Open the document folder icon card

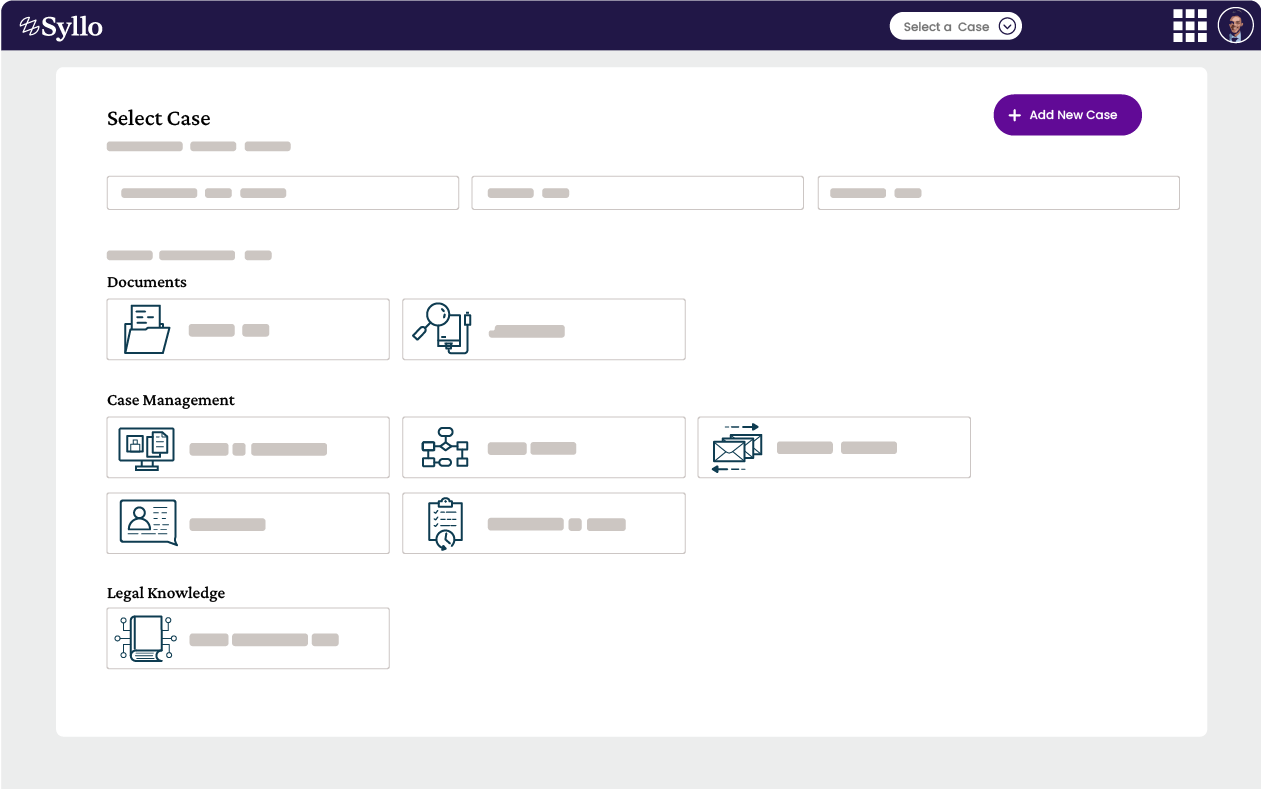point(248,329)
